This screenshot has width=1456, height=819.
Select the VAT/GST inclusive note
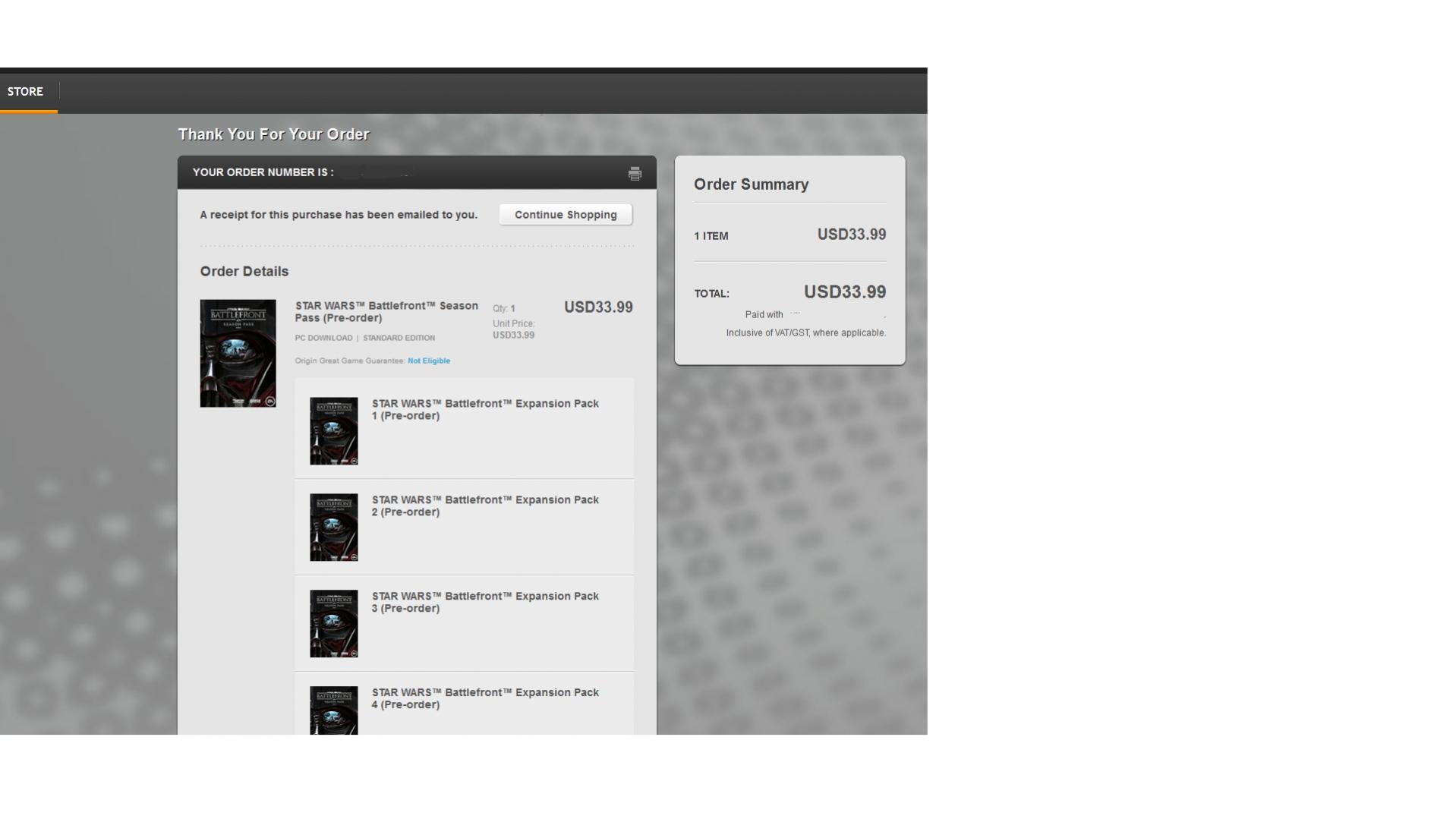pos(806,333)
